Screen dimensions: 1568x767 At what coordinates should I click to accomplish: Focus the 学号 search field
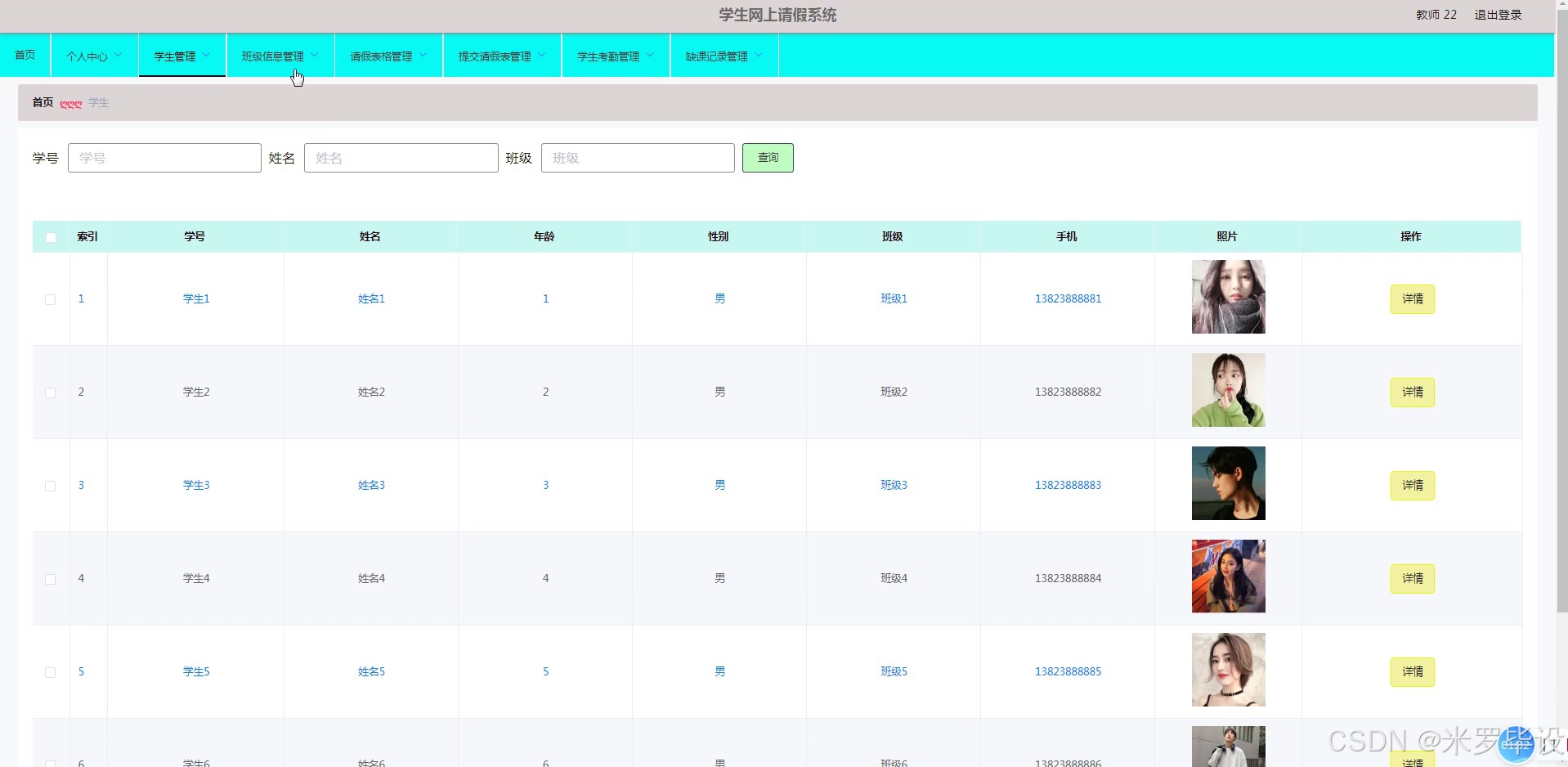pyautogui.click(x=164, y=158)
